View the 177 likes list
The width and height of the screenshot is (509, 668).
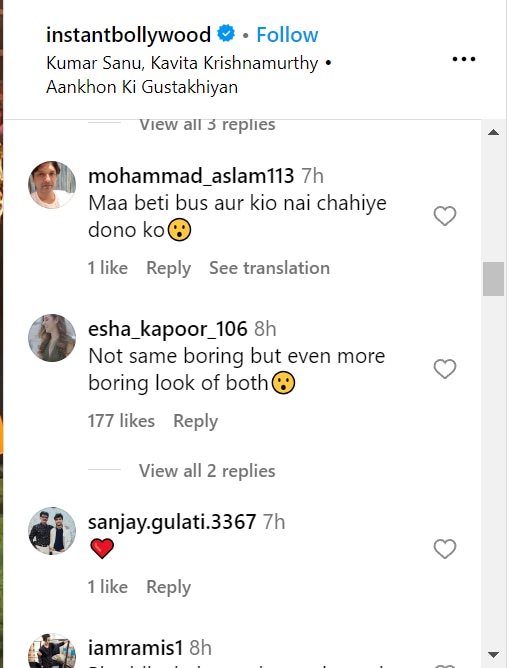click(121, 421)
